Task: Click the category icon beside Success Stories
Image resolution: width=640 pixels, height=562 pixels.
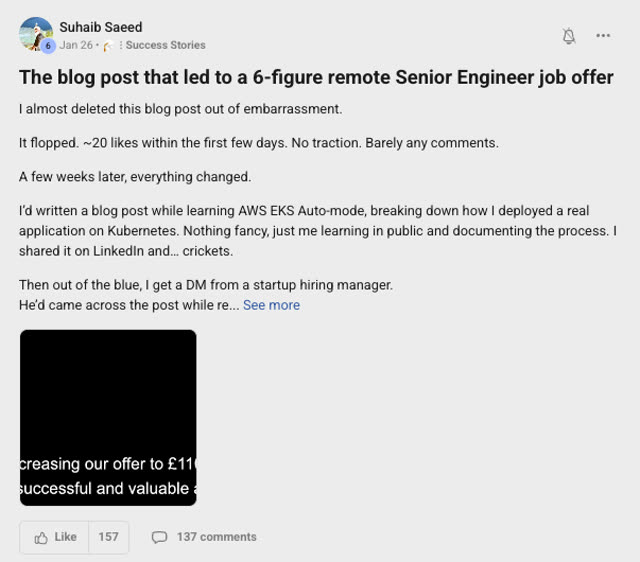Action: [108, 46]
